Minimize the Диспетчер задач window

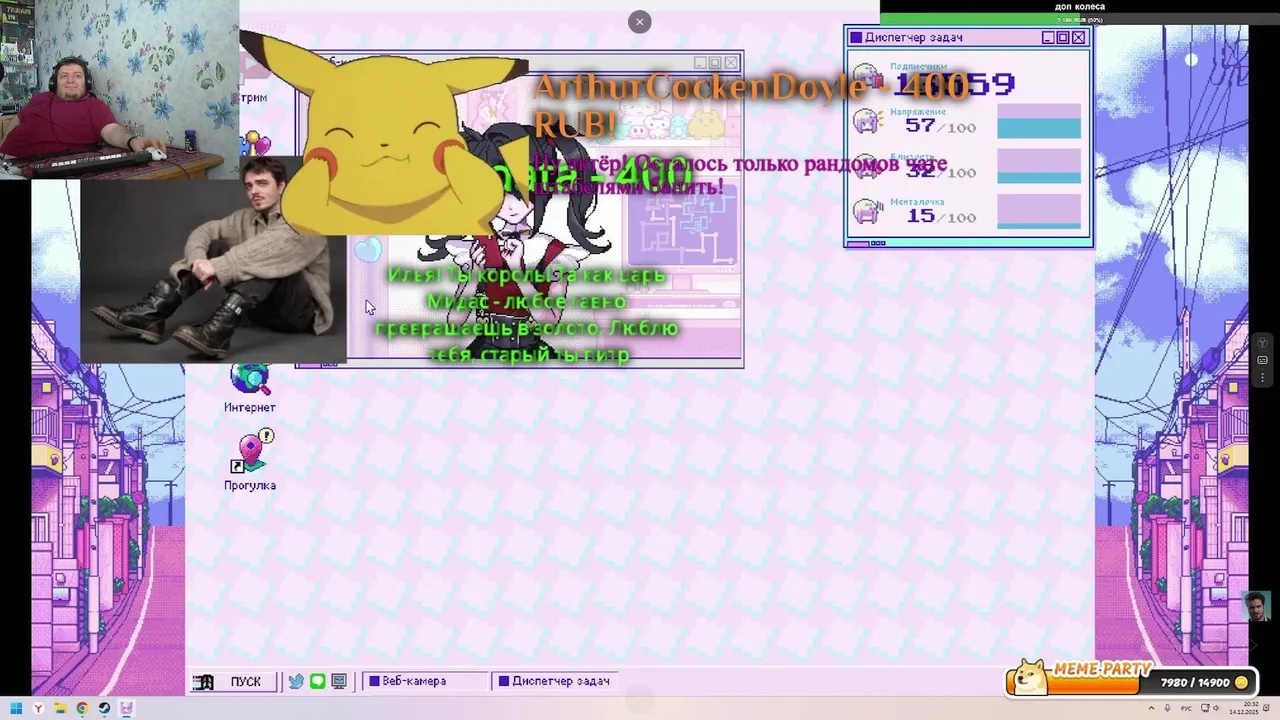[1048, 38]
